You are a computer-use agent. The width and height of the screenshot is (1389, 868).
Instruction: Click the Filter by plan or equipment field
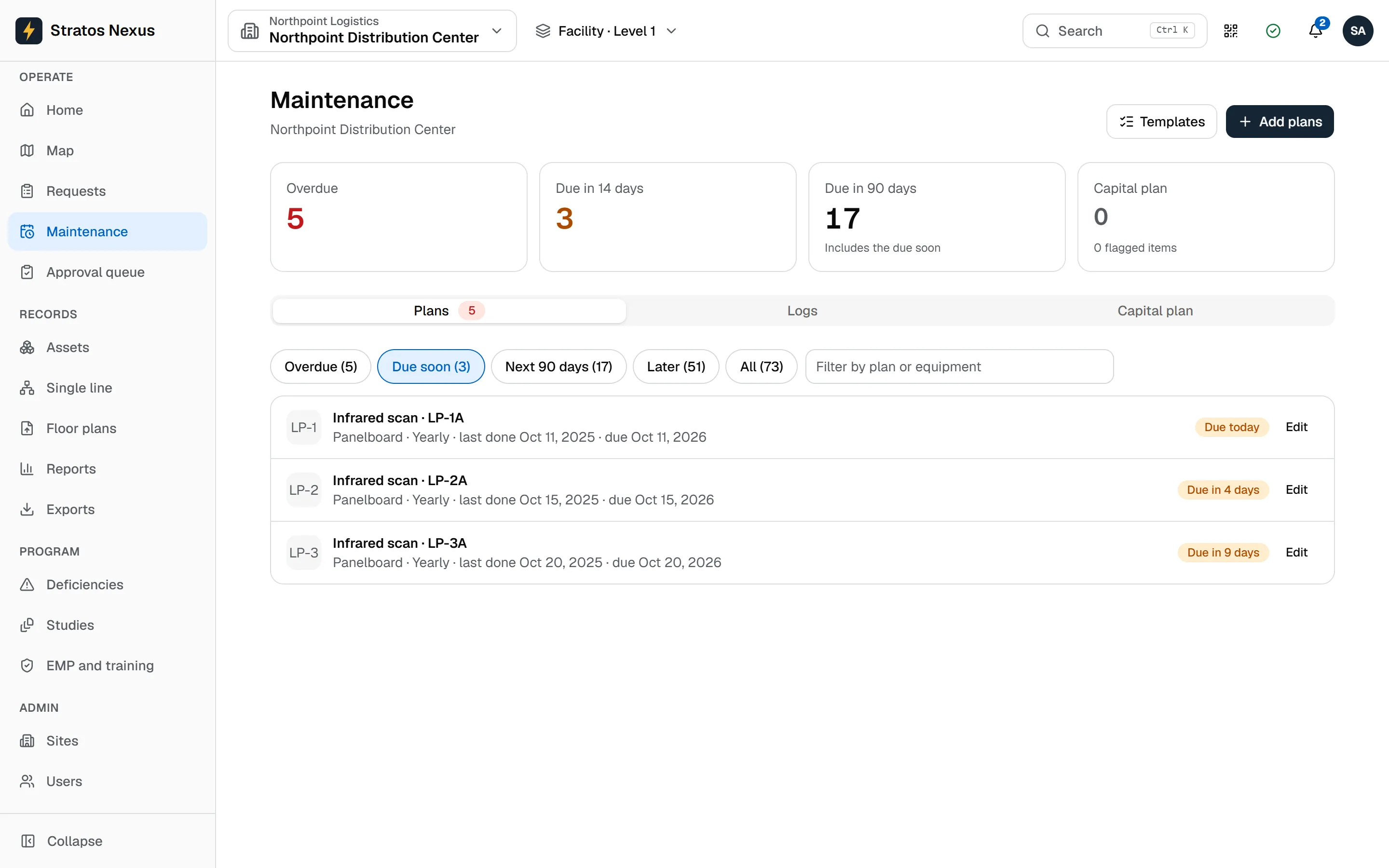pos(959,367)
